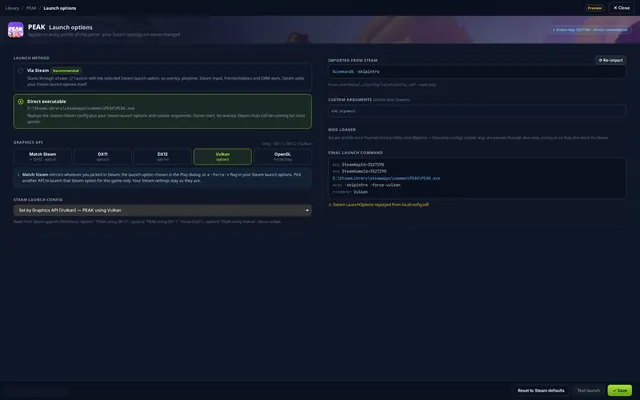Click the imported Steam options field

click(x=477, y=71)
